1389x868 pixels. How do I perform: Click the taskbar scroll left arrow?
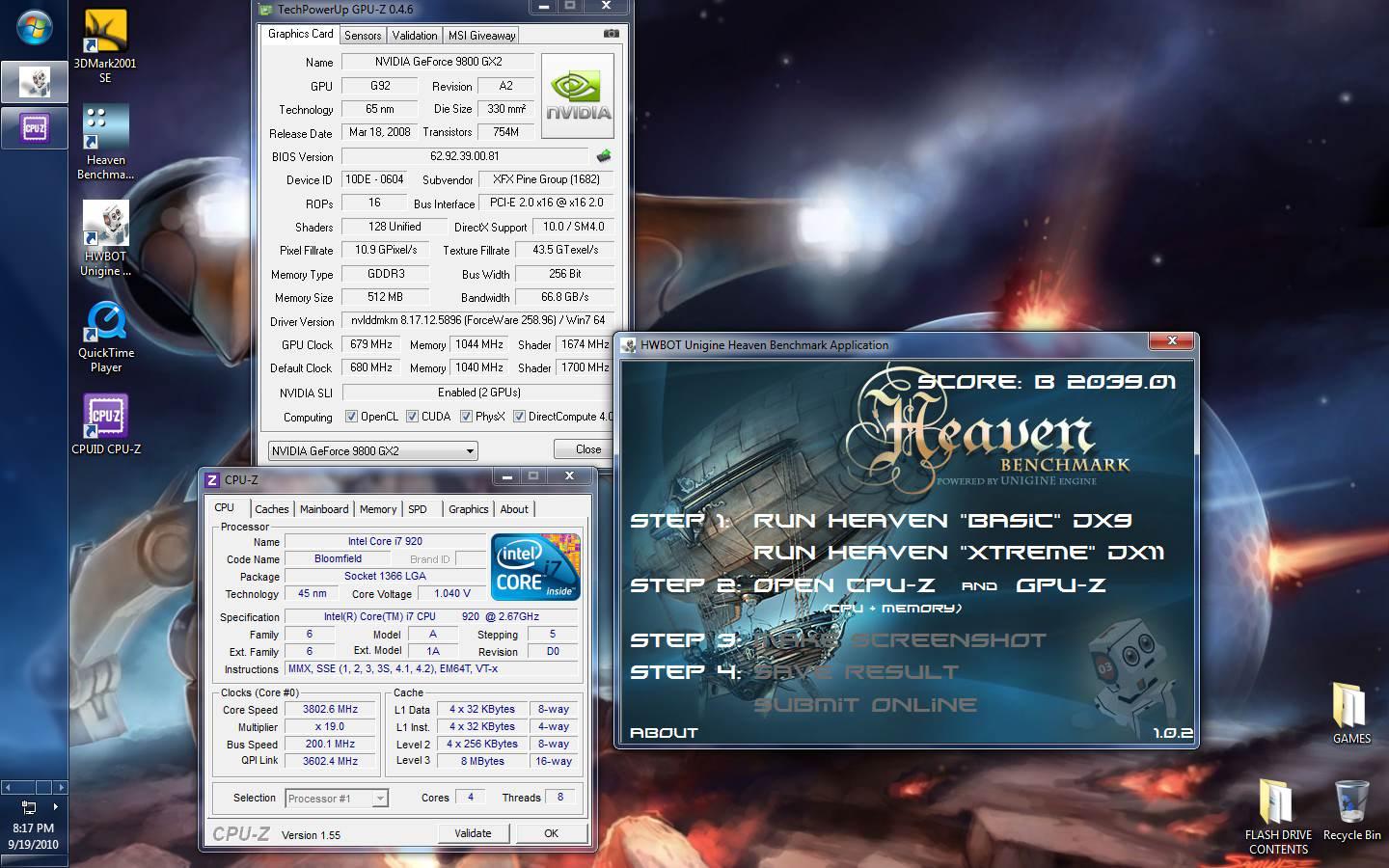(7, 787)
